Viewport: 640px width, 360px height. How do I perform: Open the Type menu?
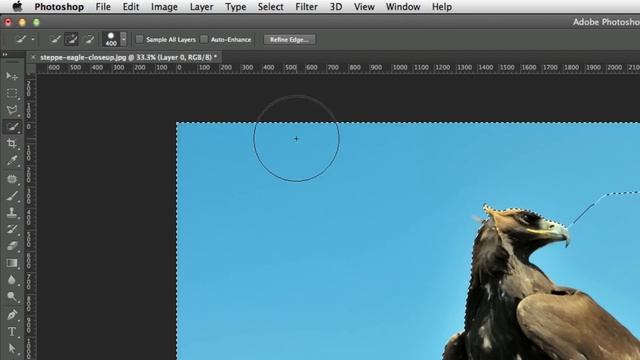point(236,7)
